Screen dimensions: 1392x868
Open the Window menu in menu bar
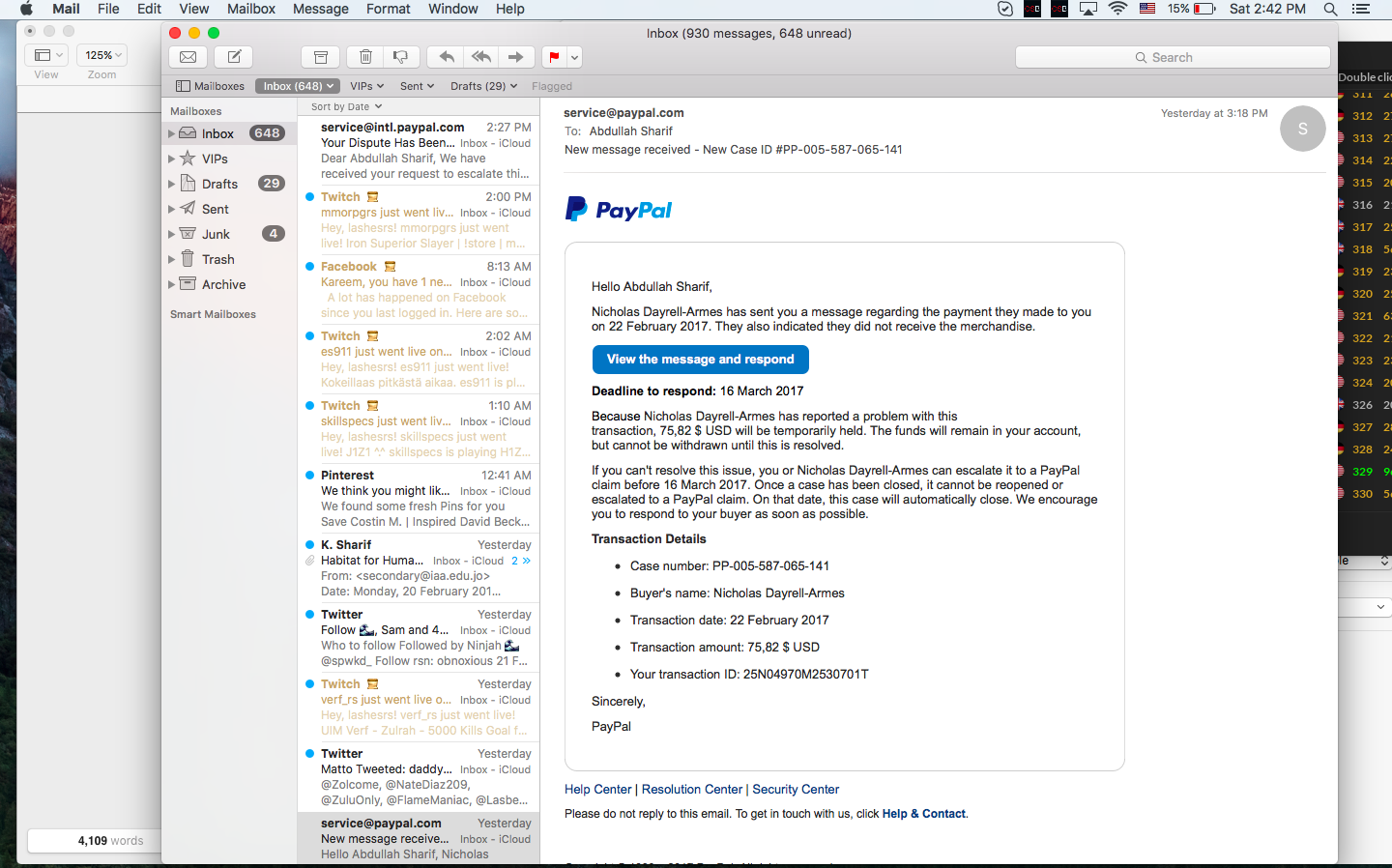pos(453,9)
